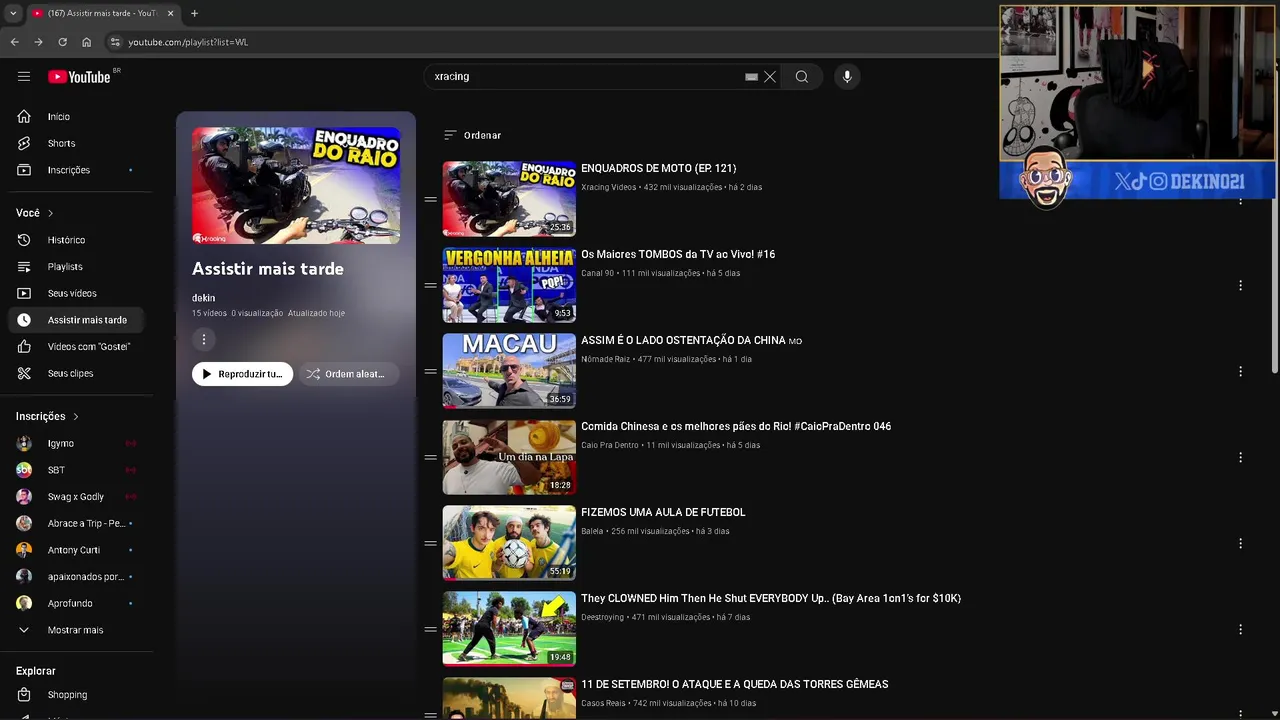The width and height of the screenshot is (1280, 720).
Task: Grab reorder handle of MACAU video row
Action: [430, 371]
